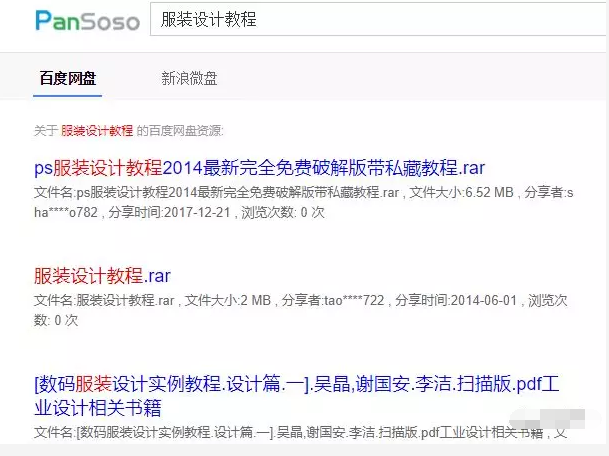Open the 服装设计教程.rar result link
609x456 pixels.
click(x=102, y=276)
